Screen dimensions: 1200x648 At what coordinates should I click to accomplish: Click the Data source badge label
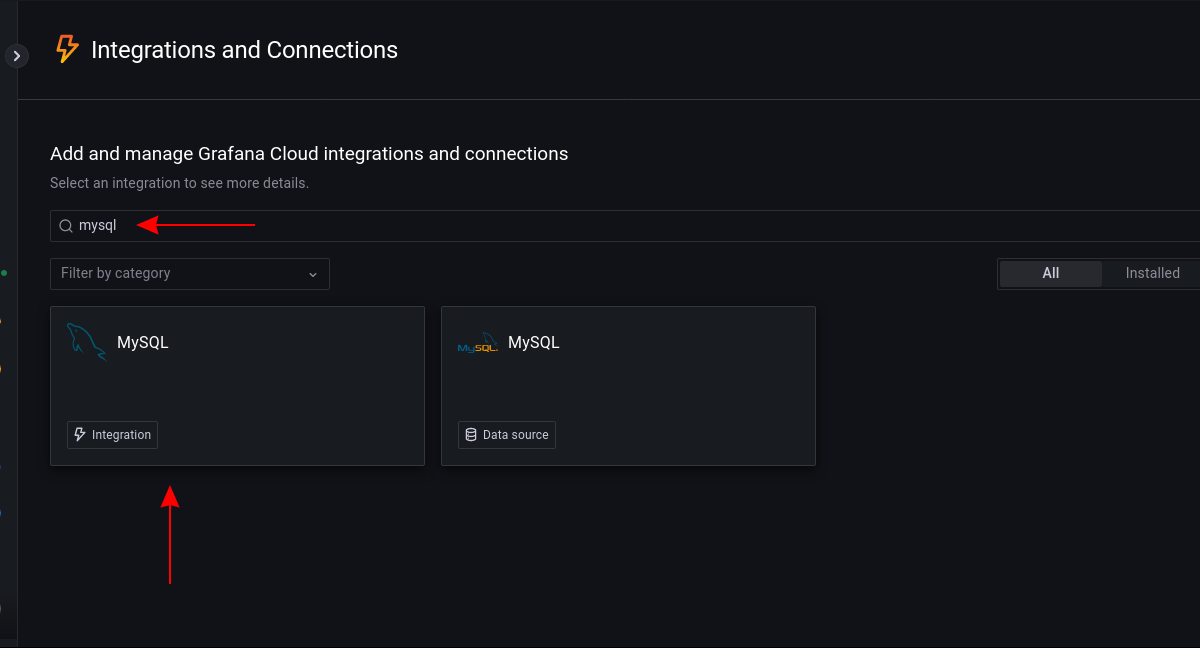516,435
